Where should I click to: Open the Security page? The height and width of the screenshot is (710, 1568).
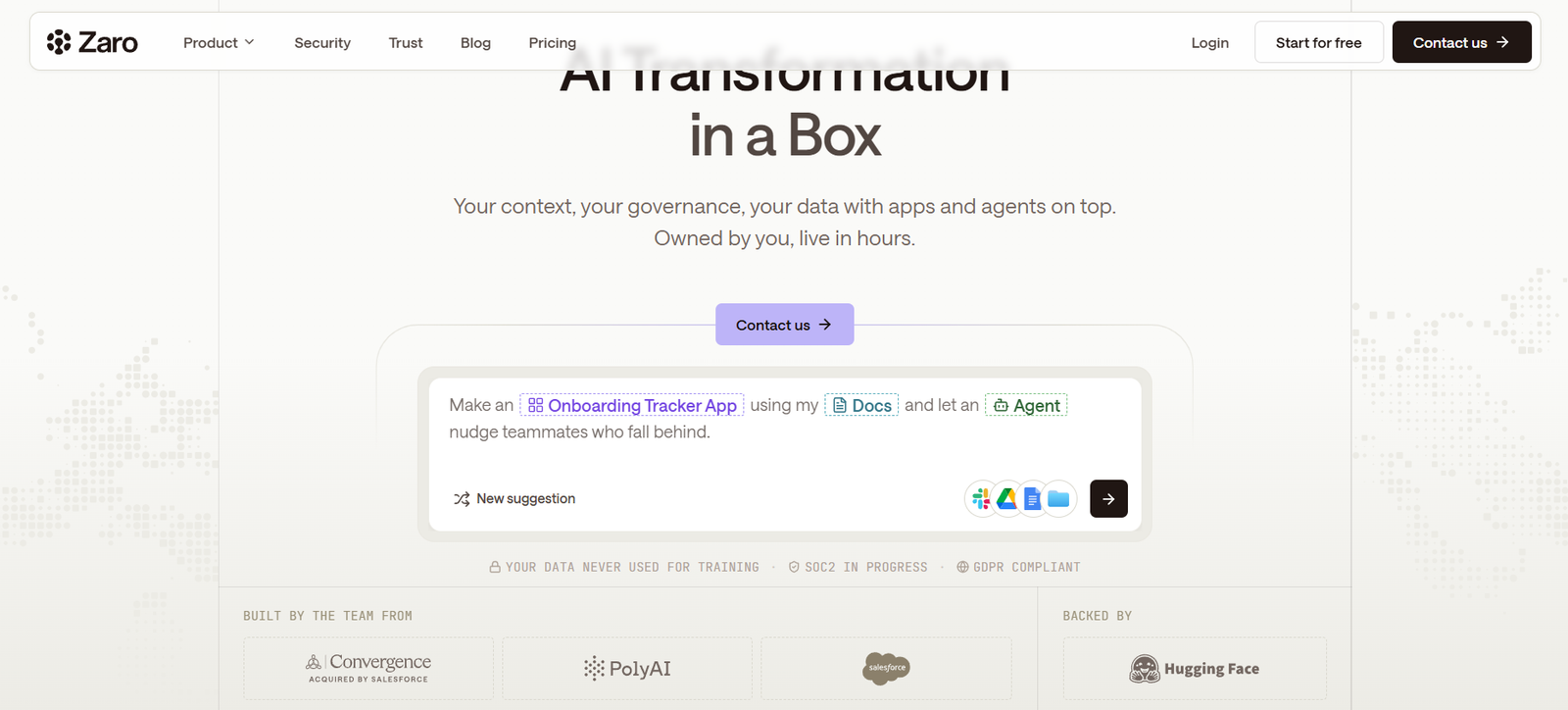click(x=322, y=42)
